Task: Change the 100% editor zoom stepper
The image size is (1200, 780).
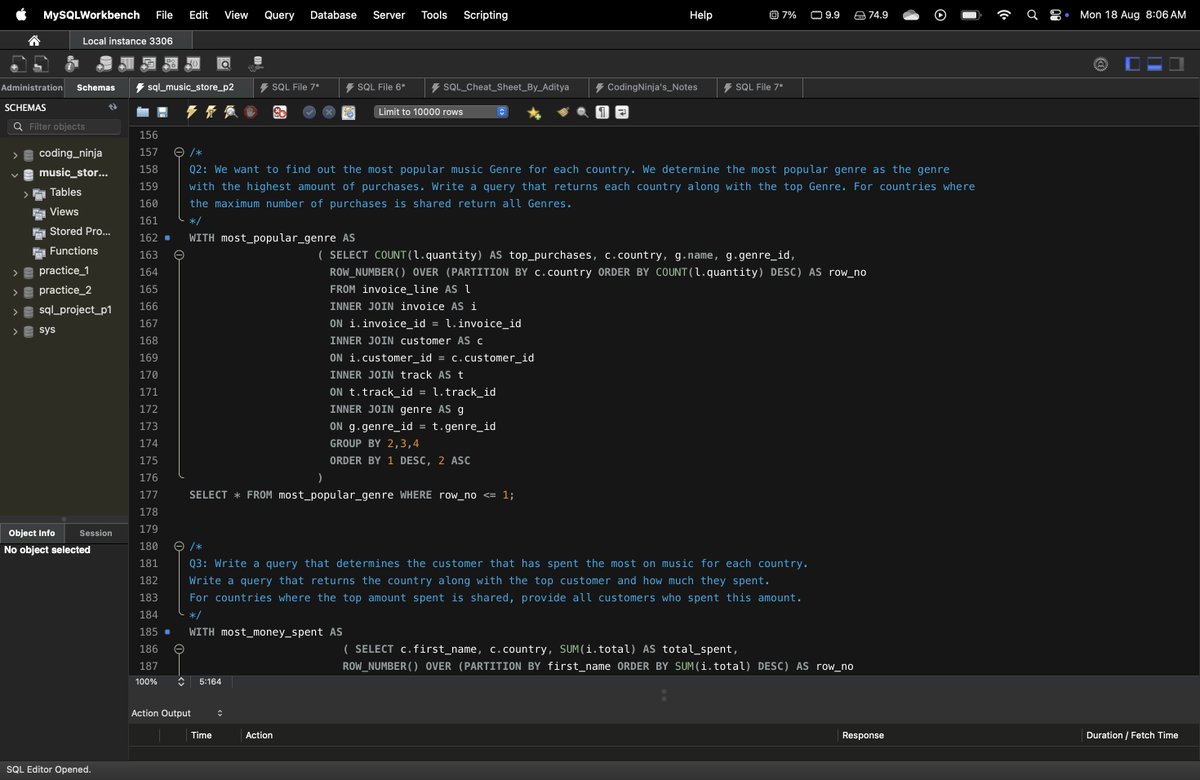Action: tap(181, 682)
